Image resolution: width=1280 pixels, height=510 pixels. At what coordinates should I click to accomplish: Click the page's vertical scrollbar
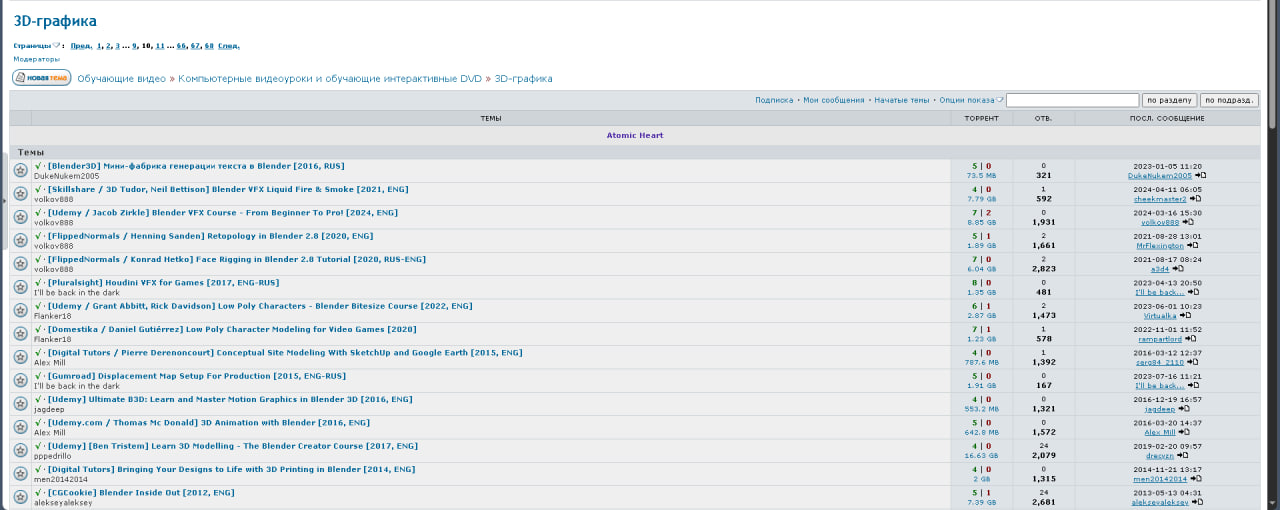pos(1272,250)
